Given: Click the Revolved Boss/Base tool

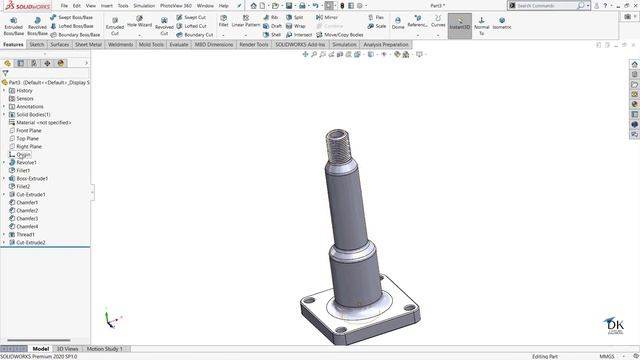Looking at the screenshot, I should tap(37, 26).
